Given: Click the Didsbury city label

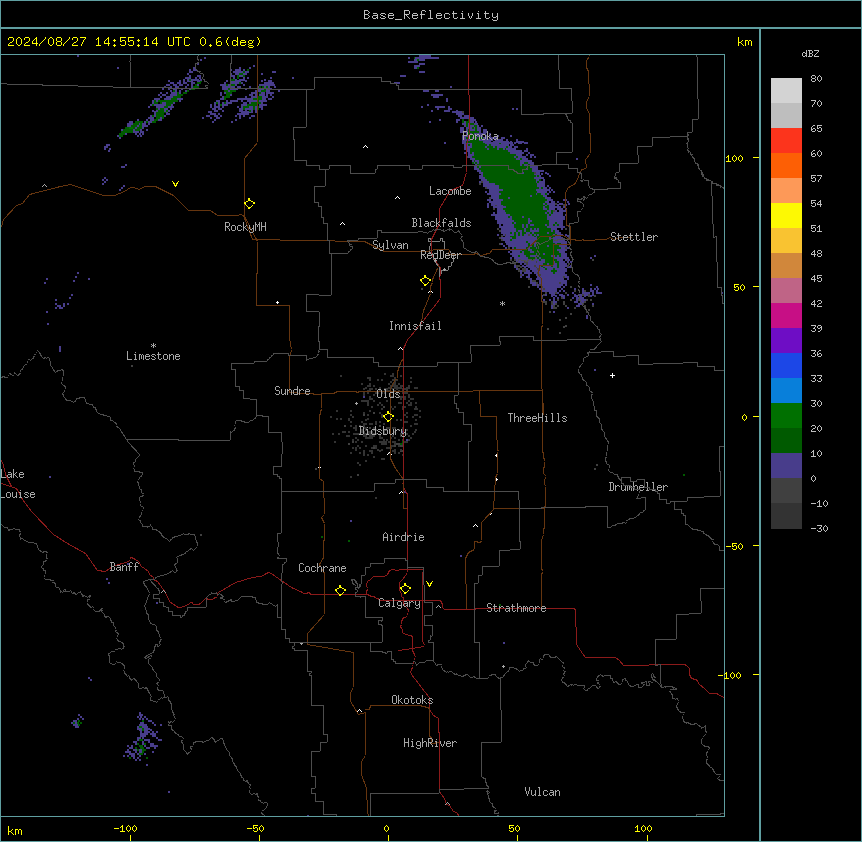Looking at the screenshot, I should (383, 431).
